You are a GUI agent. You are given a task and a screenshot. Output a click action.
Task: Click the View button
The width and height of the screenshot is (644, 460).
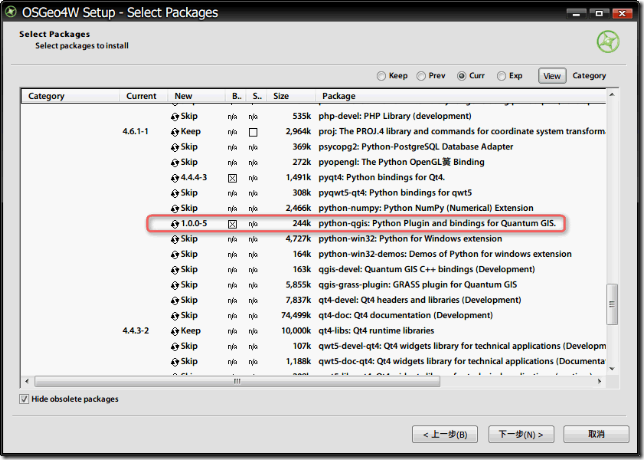click(552, 76)
